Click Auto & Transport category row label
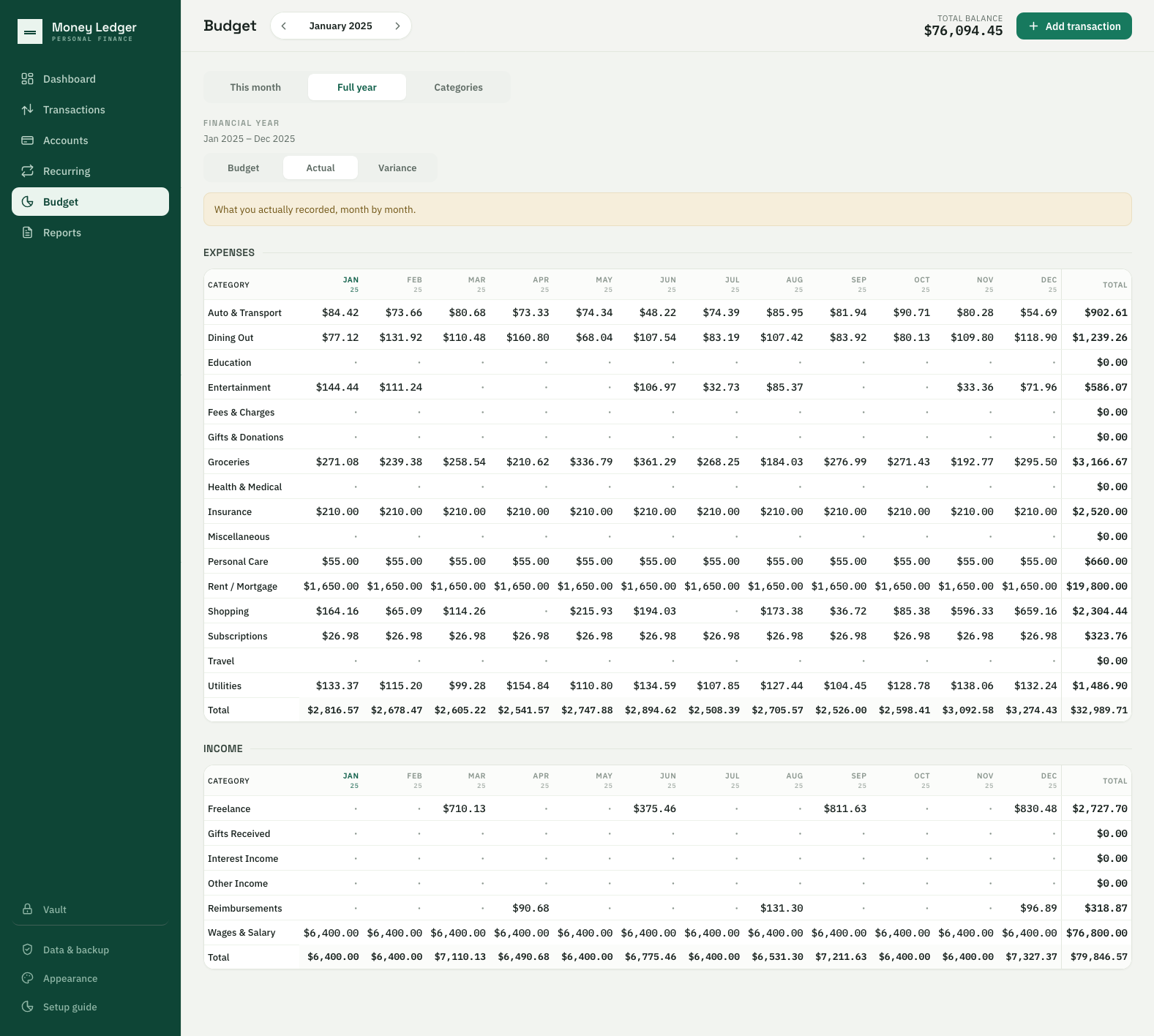The height and width of the screenshot is (1036, 1154). point(244,312)
